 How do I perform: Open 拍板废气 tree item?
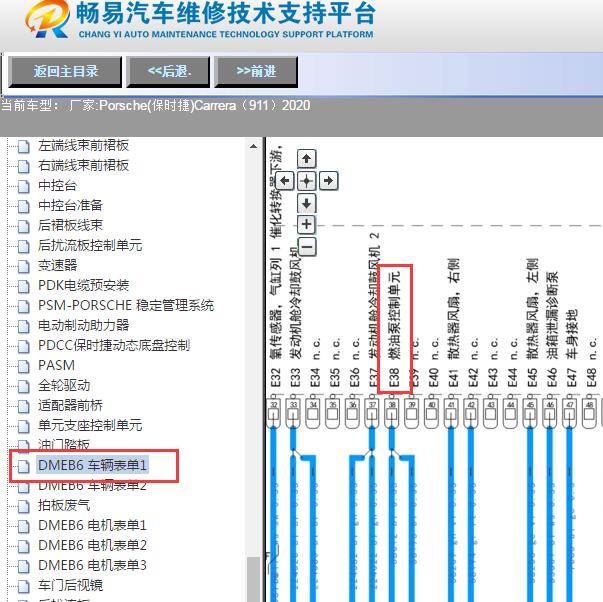click(x=64, y=505)
